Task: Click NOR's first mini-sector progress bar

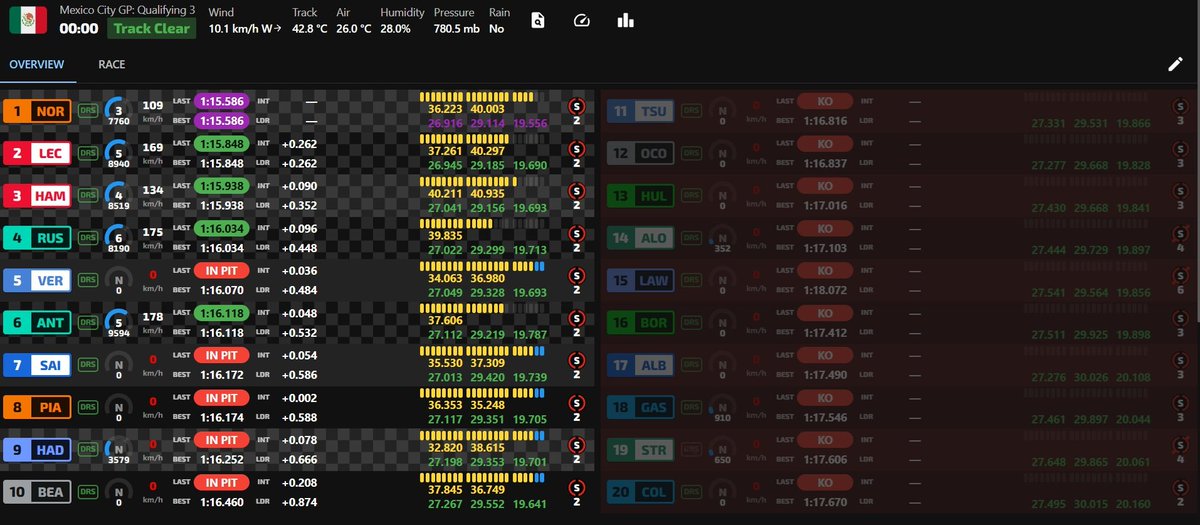Action: [x=441, y=96]
